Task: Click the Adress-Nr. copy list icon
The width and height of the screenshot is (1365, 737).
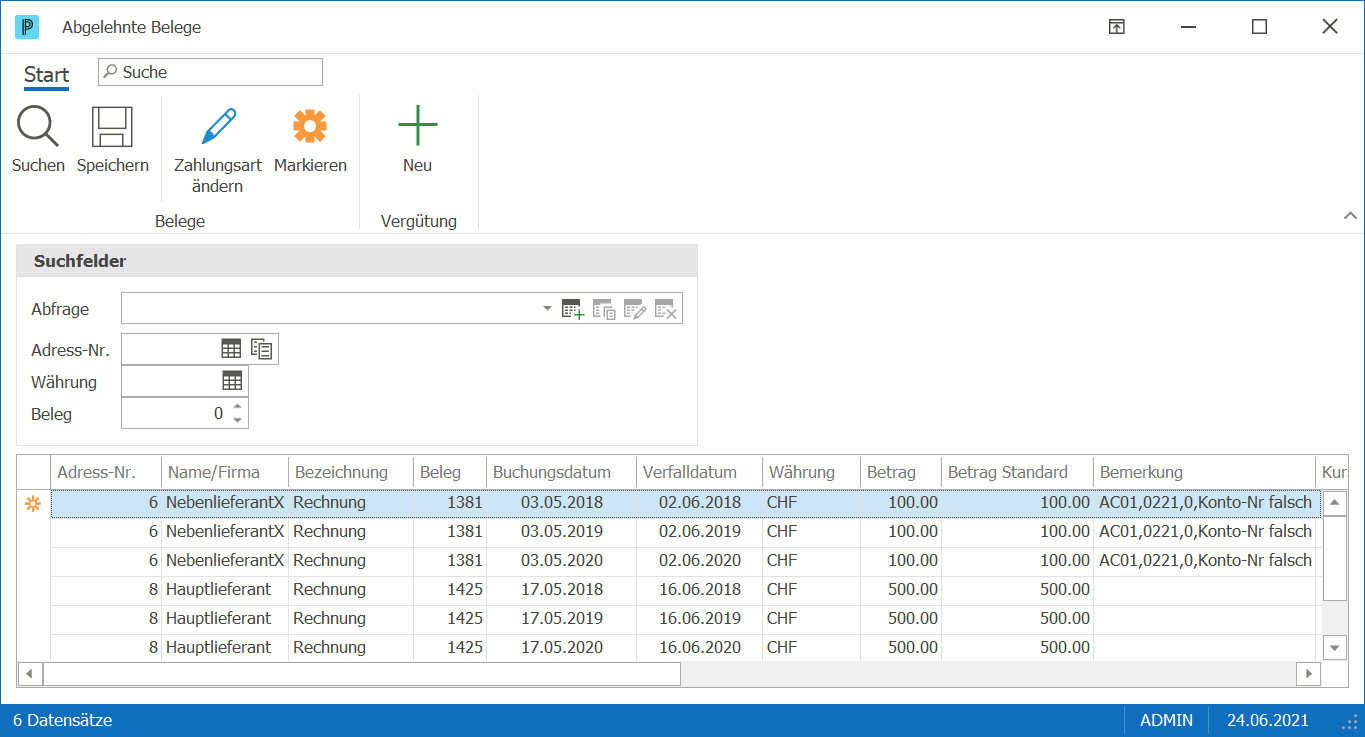Action: (x=262, y=349)
